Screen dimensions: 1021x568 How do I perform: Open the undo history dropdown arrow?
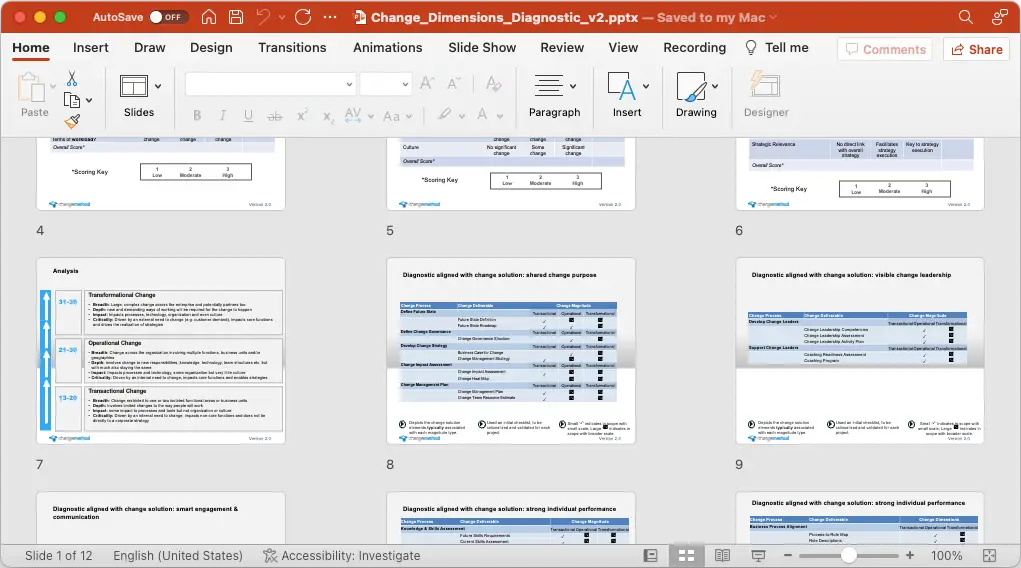[282, 18]
